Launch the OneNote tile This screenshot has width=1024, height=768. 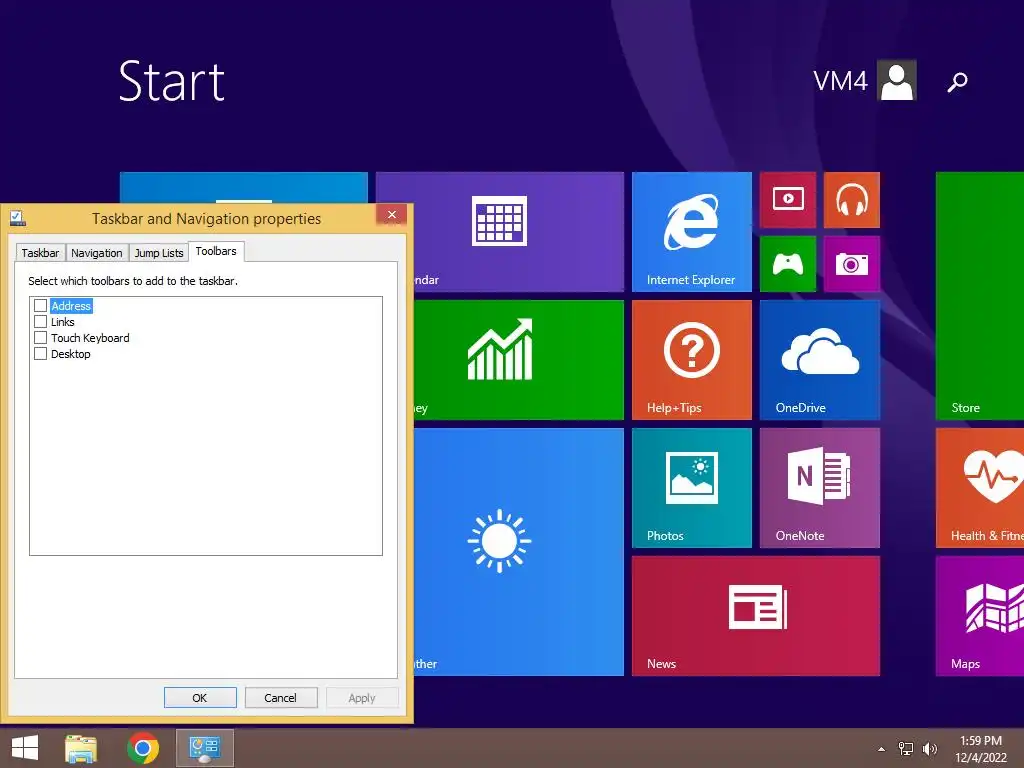[820, 488]
